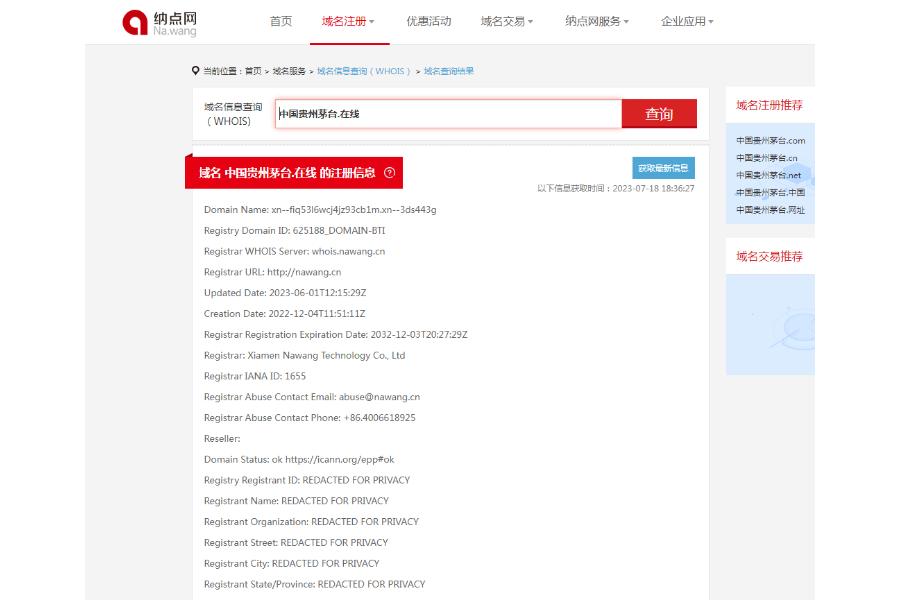Click the Registry Registrant ID line
The image size is (900, 600).
tap(307, 480)
